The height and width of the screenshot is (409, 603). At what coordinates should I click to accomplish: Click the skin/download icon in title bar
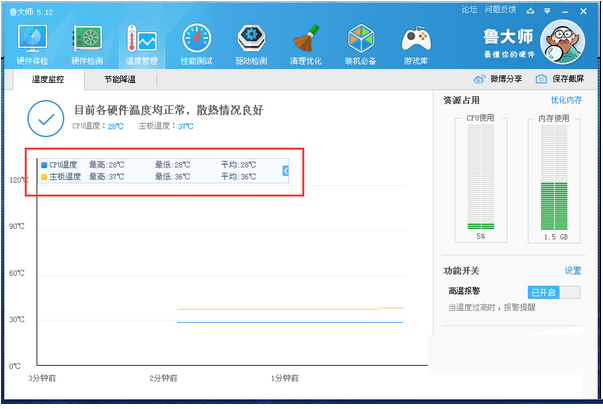click(x=530, y=11)
